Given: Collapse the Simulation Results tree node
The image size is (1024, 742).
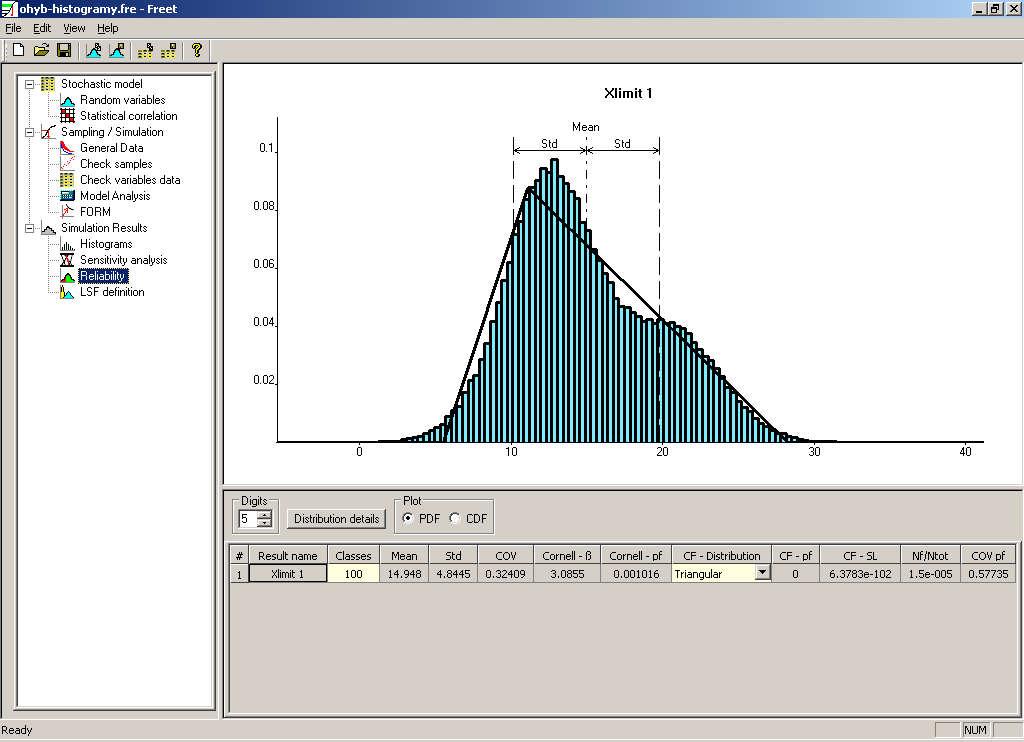Looking at the screenshot, I should point(29,229).
